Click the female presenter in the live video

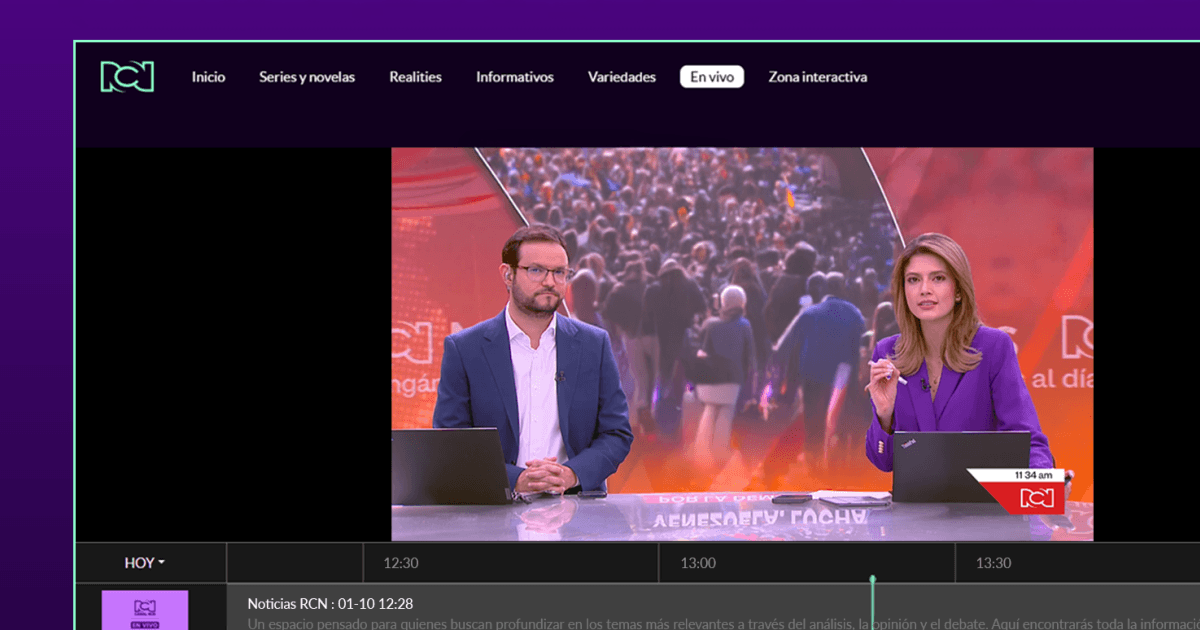pyautogui.click(x=938, y=360)
